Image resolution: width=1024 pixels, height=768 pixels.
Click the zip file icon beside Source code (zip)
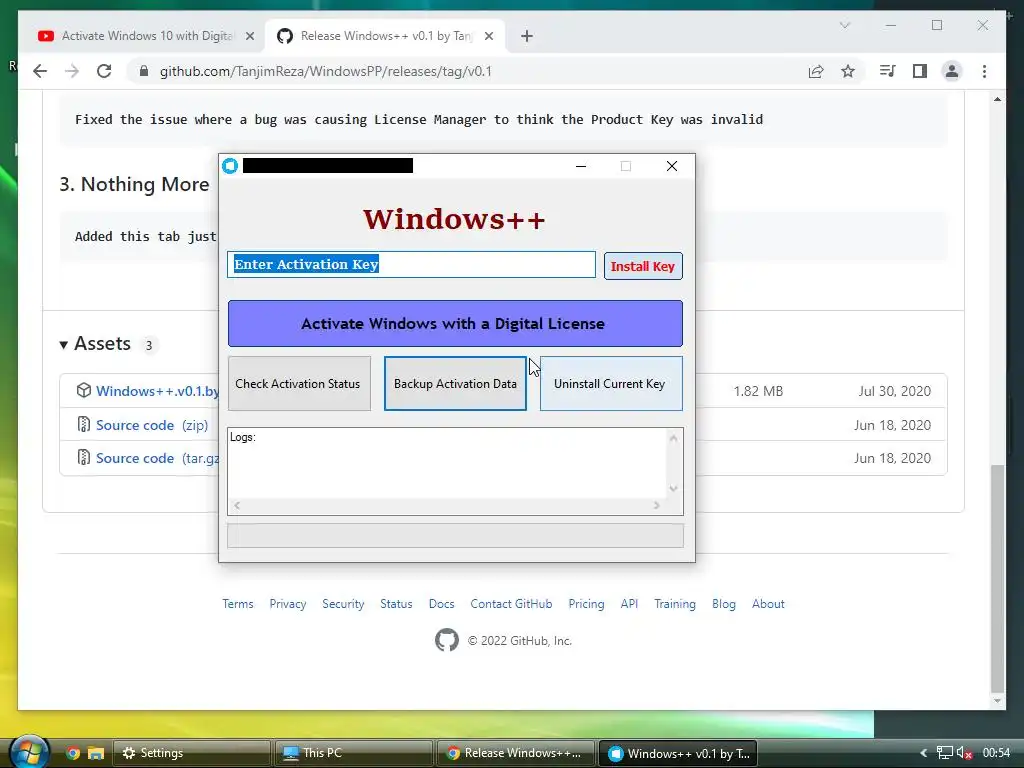[x=84, y=424]
